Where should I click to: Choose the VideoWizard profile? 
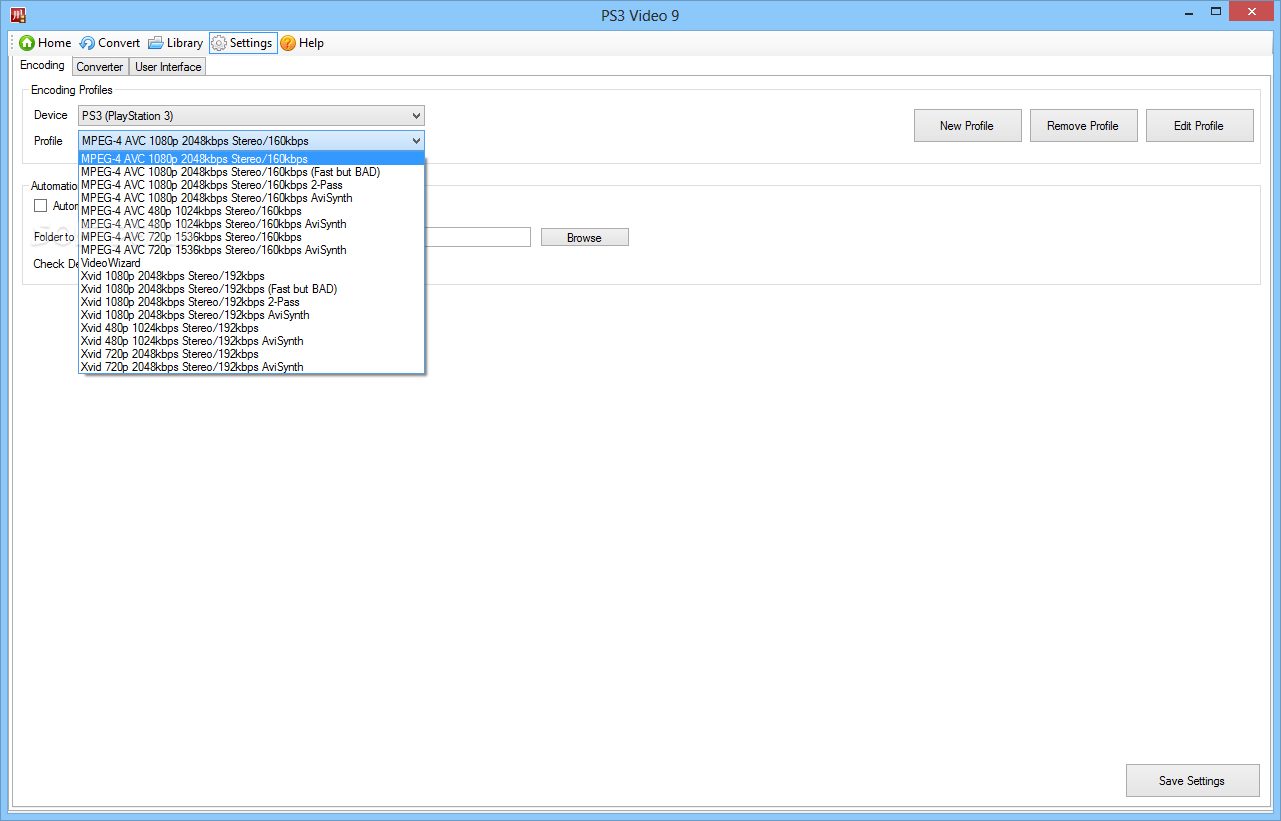[x=251, y=263]
